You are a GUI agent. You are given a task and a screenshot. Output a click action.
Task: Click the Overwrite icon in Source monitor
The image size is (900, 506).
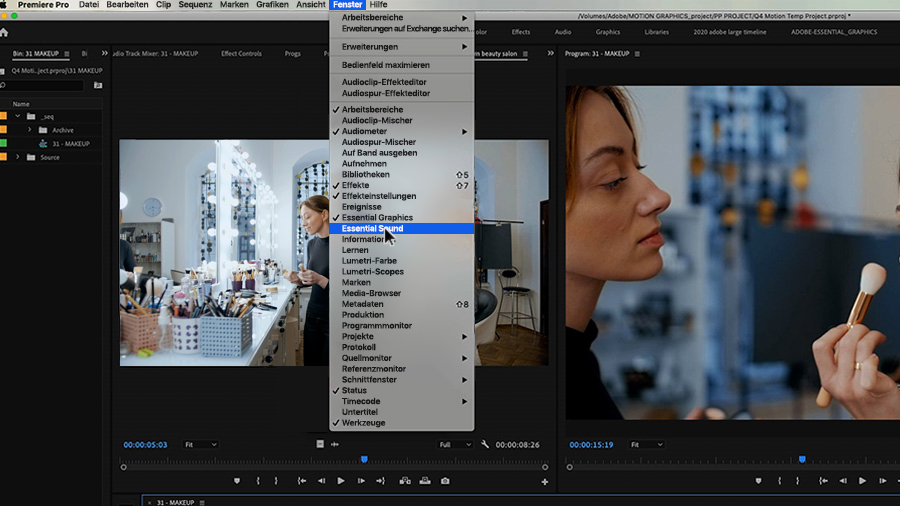point(425,481)
